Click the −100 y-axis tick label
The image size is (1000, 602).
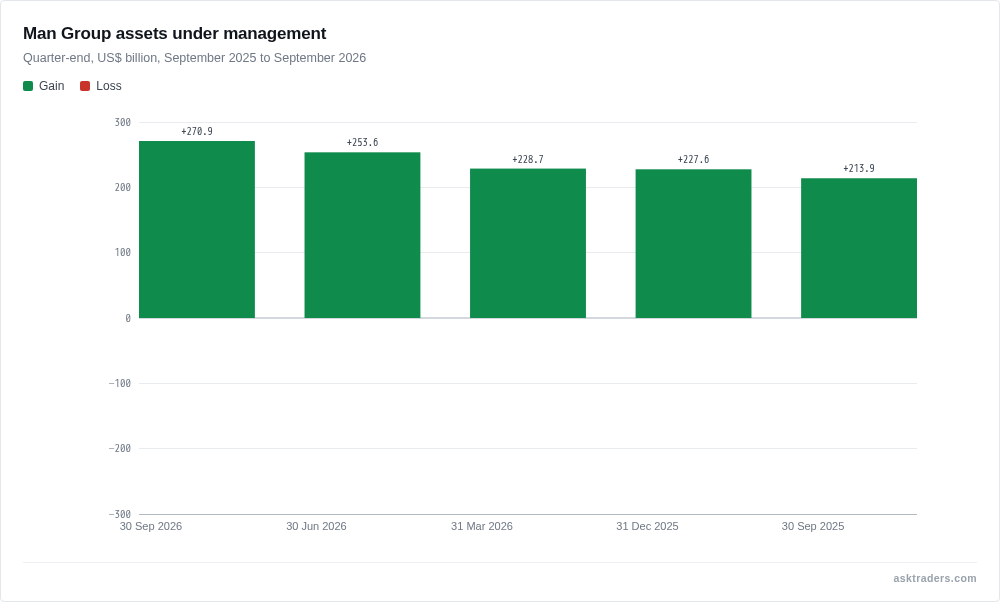[x=120, y=383]
